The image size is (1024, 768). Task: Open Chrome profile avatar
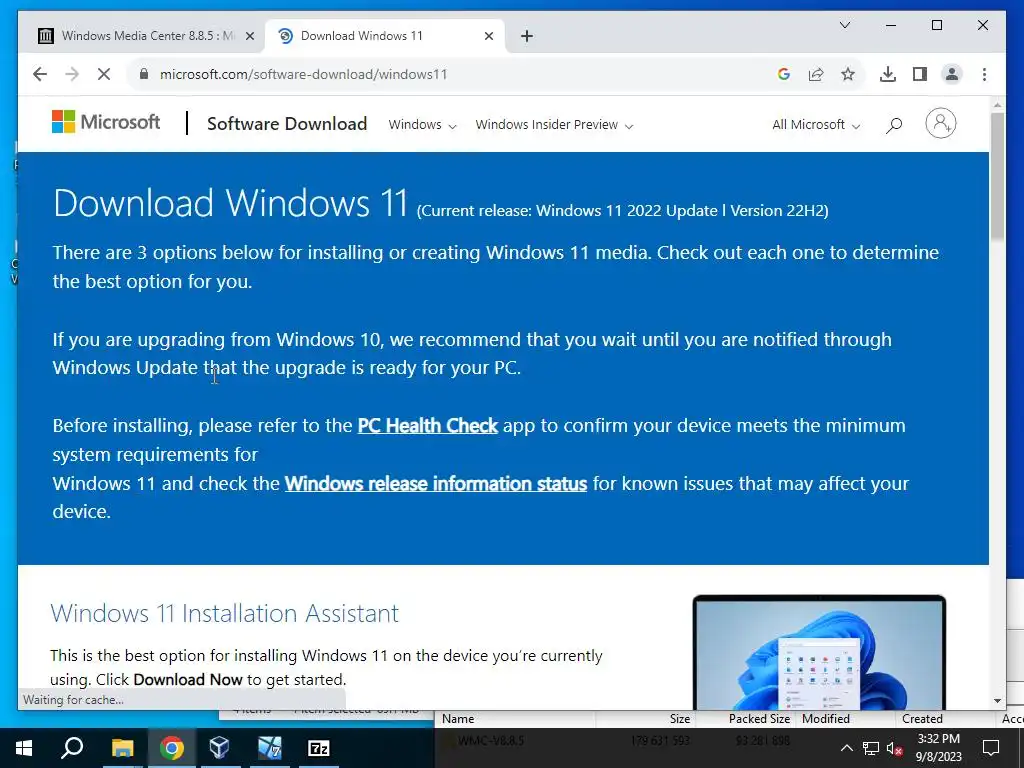(952, 74)
